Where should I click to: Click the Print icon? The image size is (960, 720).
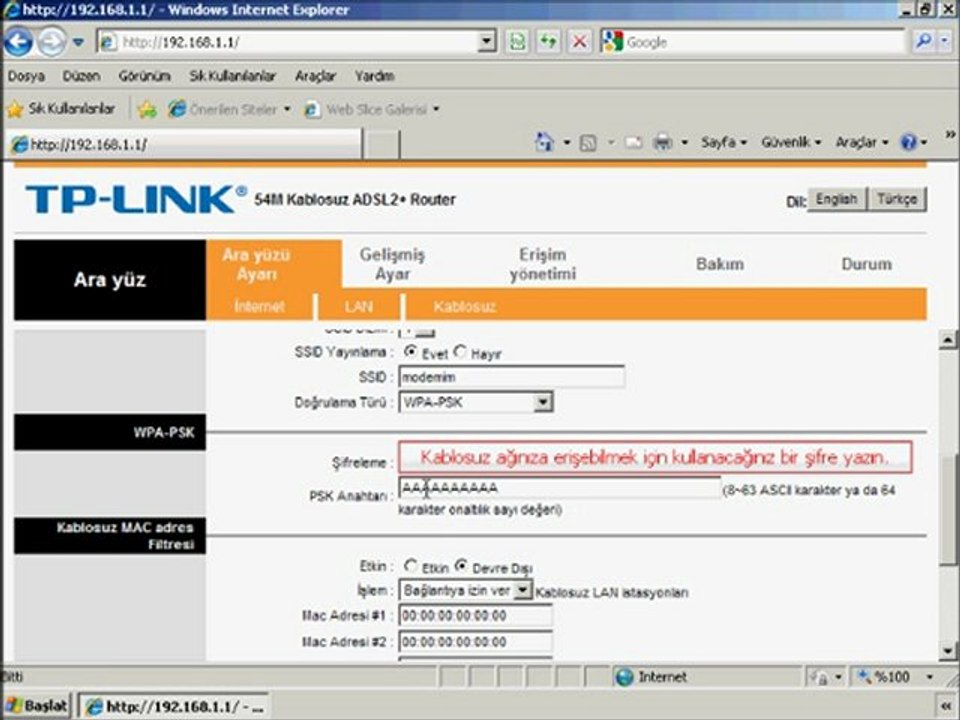(x=662, y=143)
